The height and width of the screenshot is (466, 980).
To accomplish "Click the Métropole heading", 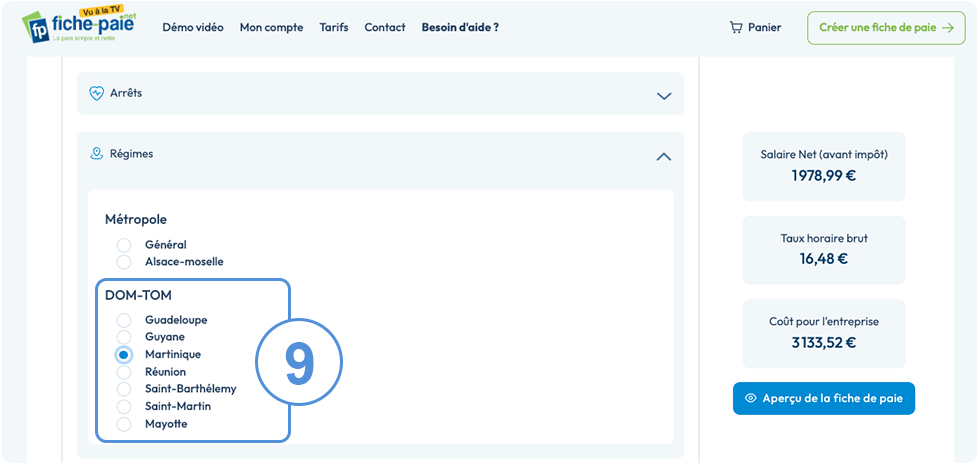I will coord(136,220).
